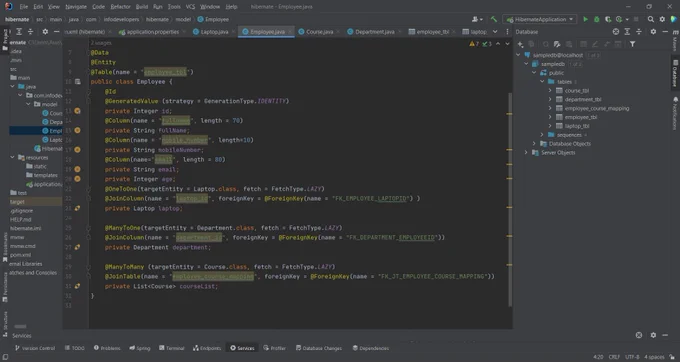Select the laptop_tbl table
The width and height of the screenshot is (680, 362).
tap(577, 126)
